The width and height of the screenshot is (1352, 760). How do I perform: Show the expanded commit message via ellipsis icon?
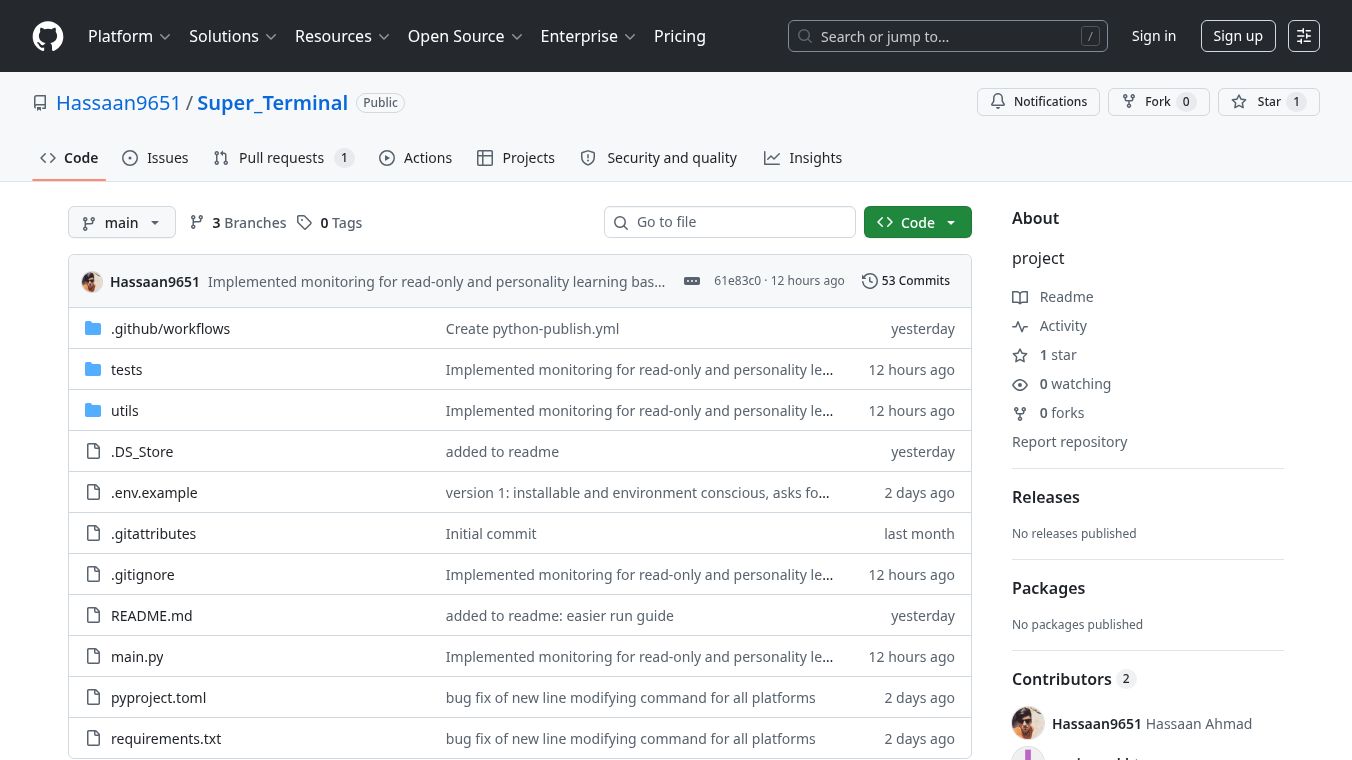click(692, 281)
